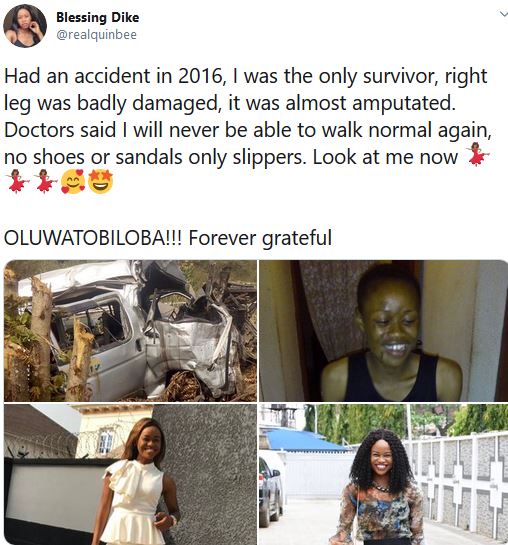Open the white dress photo

pos(131,474)
